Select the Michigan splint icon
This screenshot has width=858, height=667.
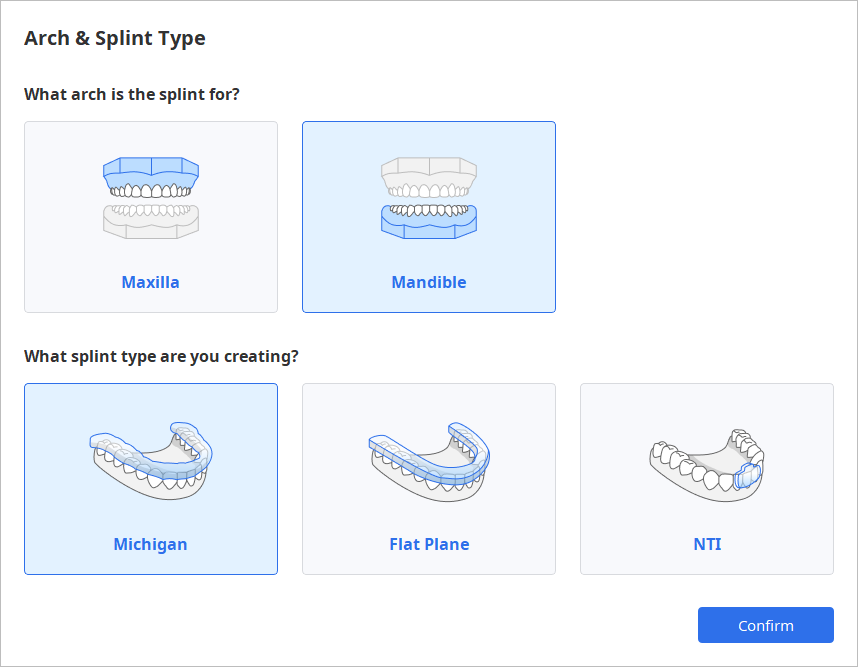(150, 455)
